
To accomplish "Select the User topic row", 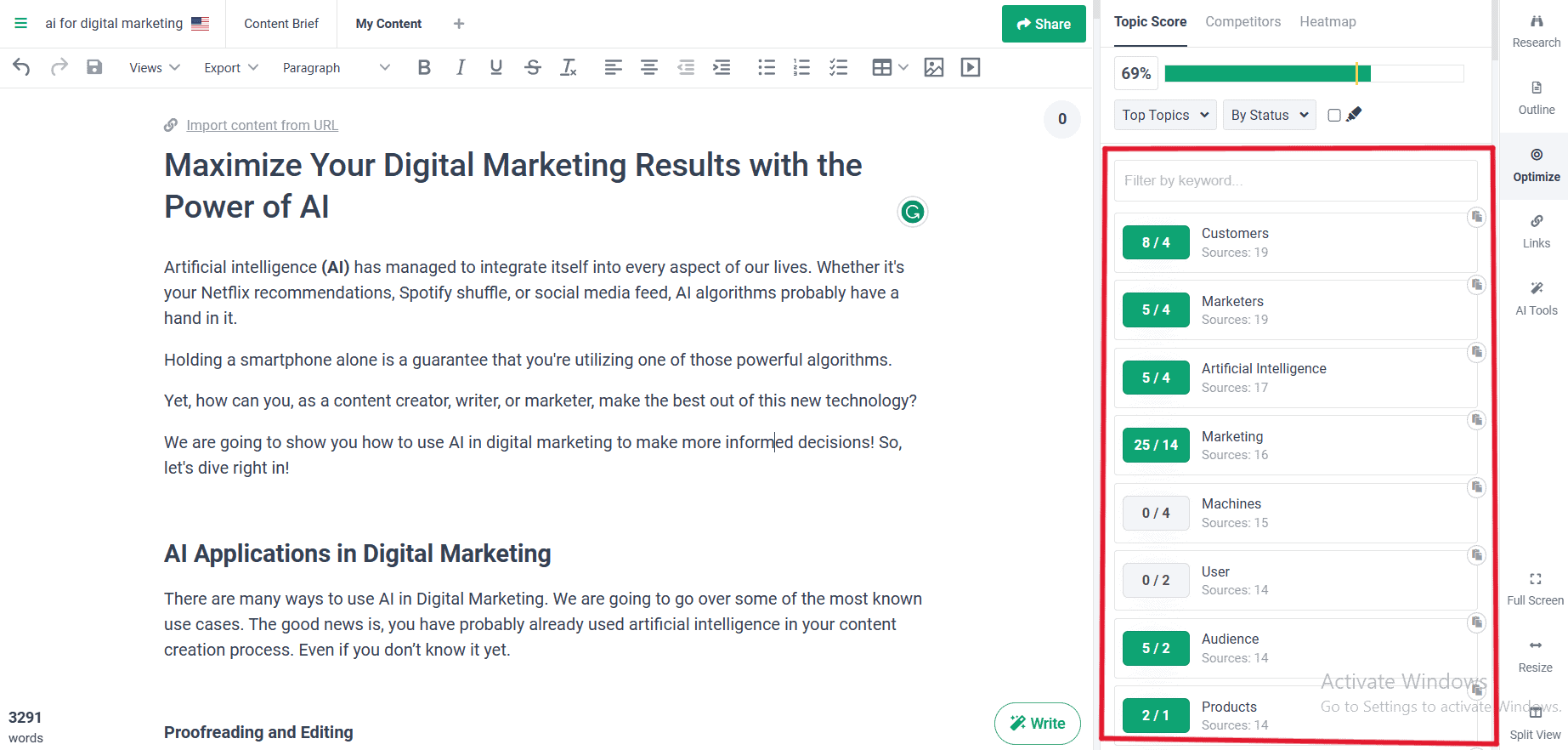I will [1295, 580].
